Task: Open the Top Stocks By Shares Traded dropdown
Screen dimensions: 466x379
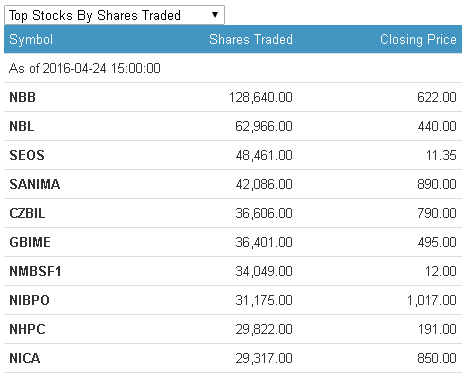Action: (x=114, y=15)
